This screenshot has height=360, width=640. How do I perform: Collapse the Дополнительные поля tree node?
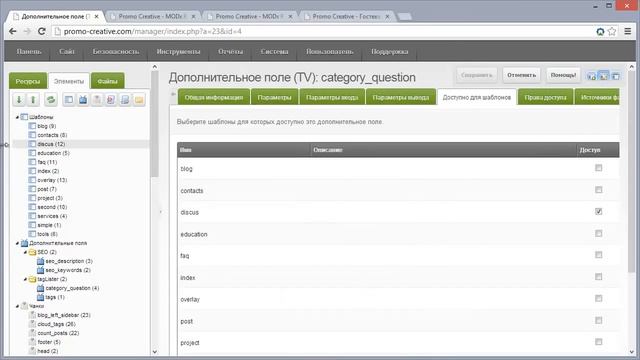click(x=17, y=243)
